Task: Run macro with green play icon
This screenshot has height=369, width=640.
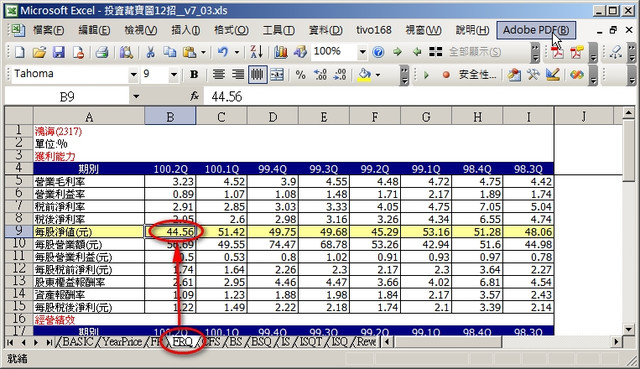Action: click(x=427, y=75)
